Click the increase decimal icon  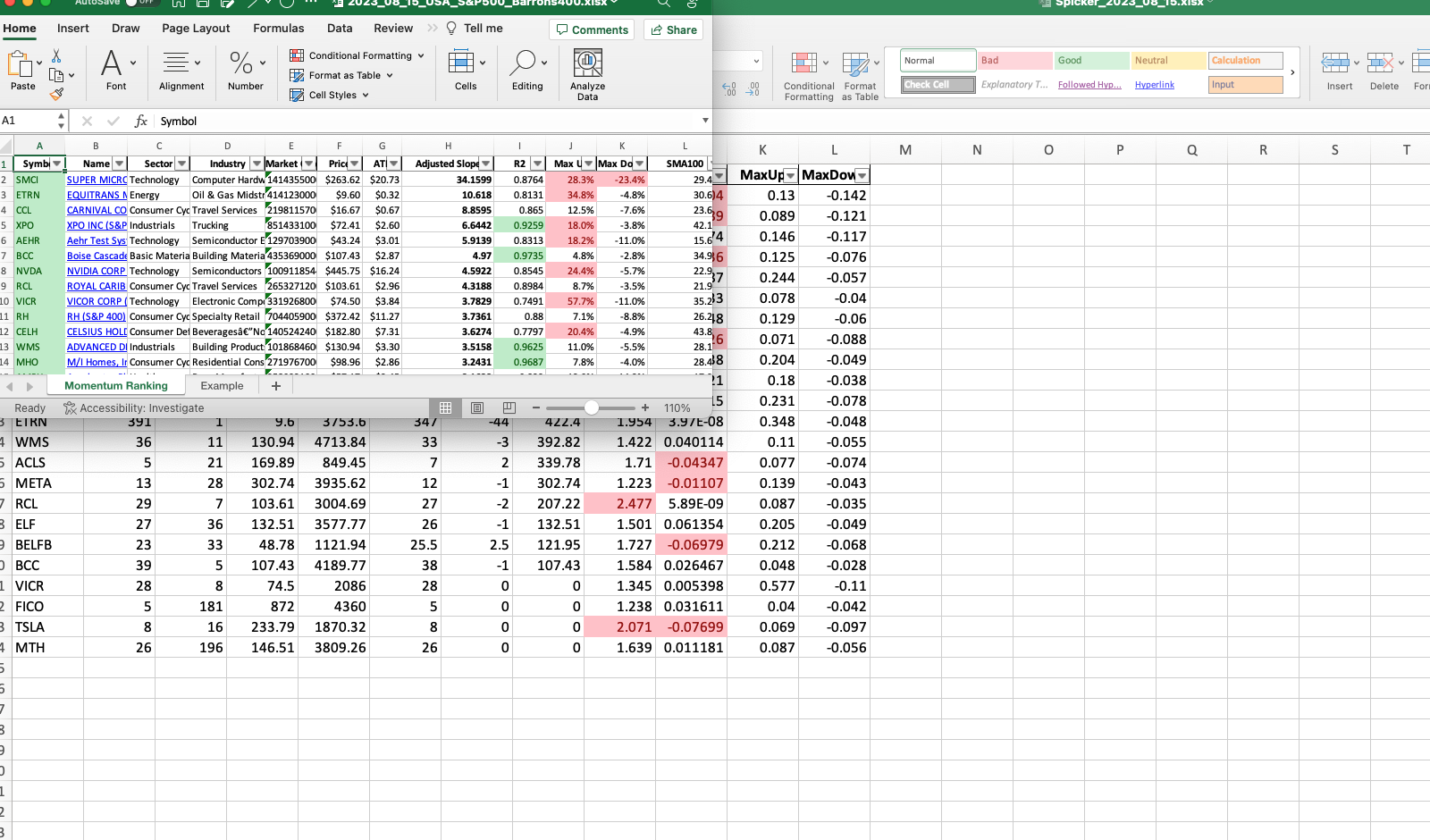click(x=729, y=89)
